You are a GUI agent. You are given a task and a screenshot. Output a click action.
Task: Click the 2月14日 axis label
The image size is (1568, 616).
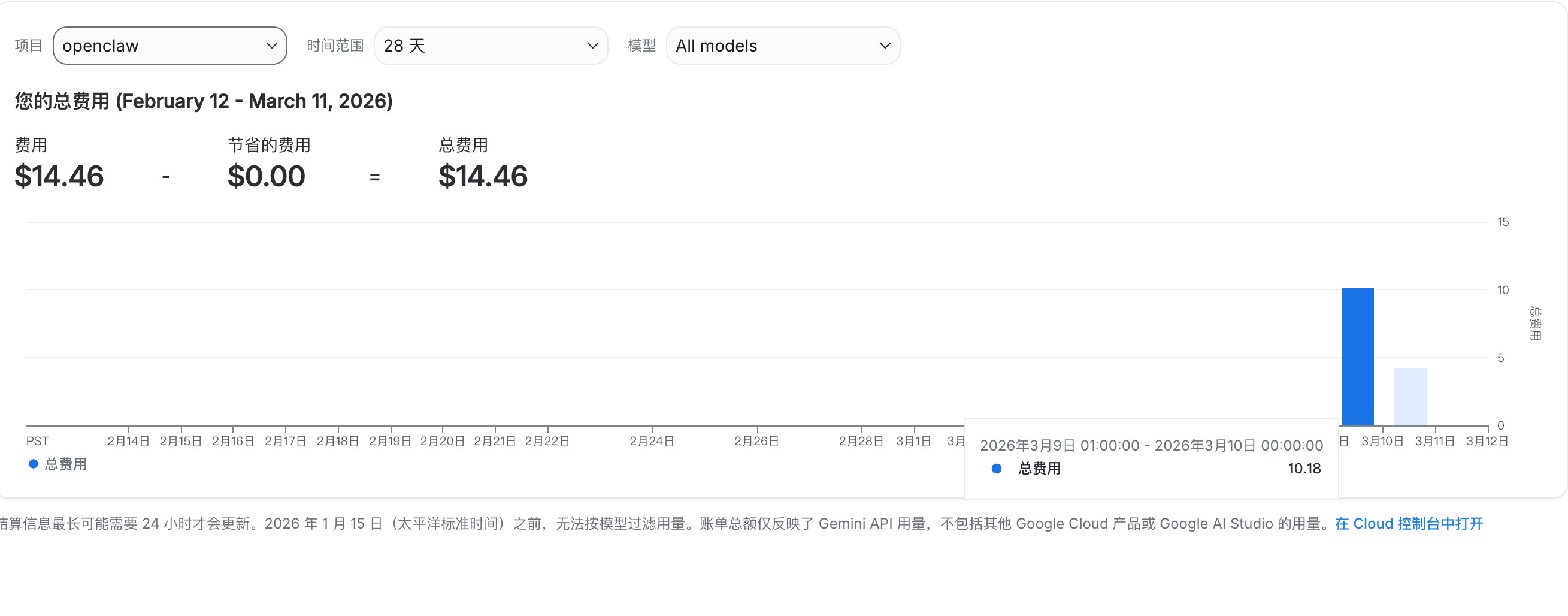point(128,440)
